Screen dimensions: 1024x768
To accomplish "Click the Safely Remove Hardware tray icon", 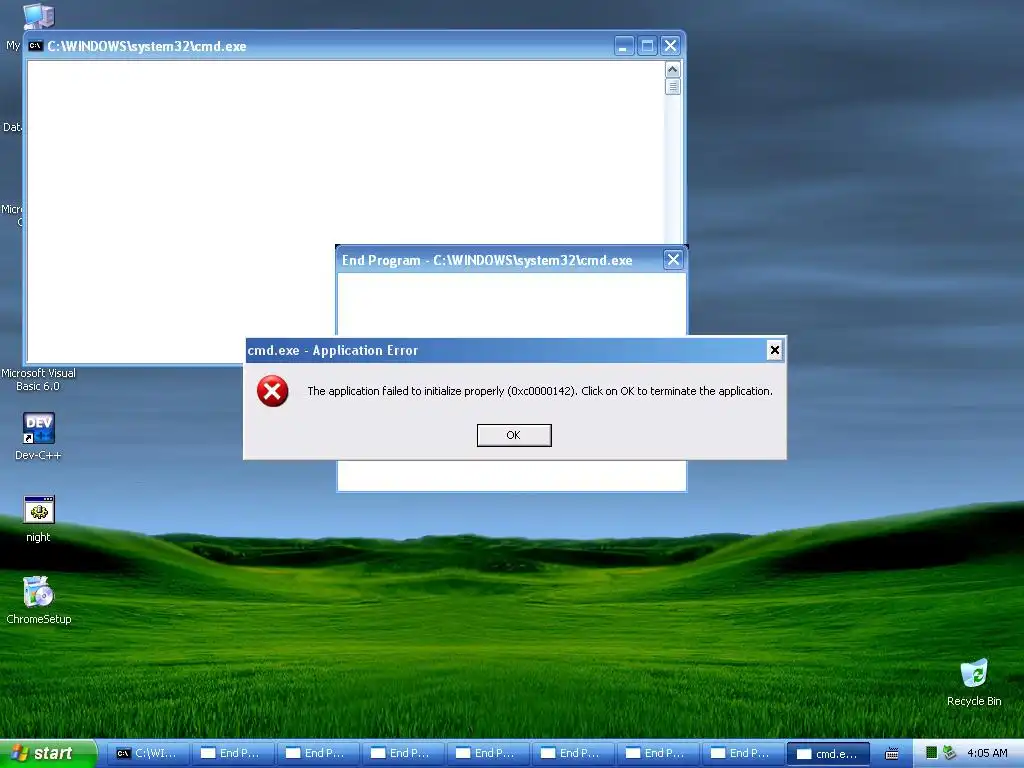I will click(950, 753).
